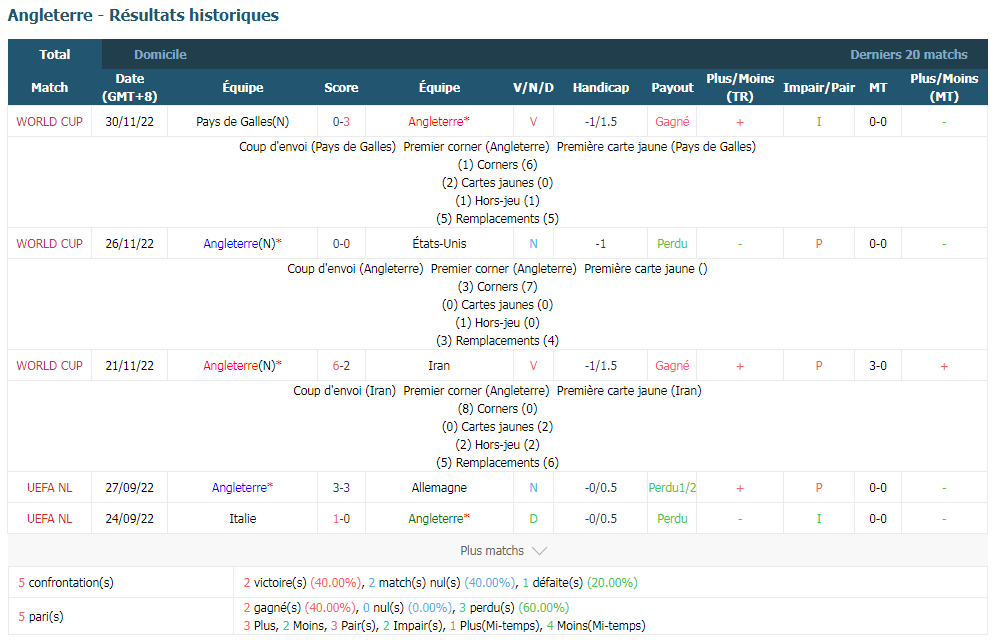The width and height of the screenshot is (997, 640).
Task: Click Angleterre home team on 27/09/22 row
Action: (242, 488)
